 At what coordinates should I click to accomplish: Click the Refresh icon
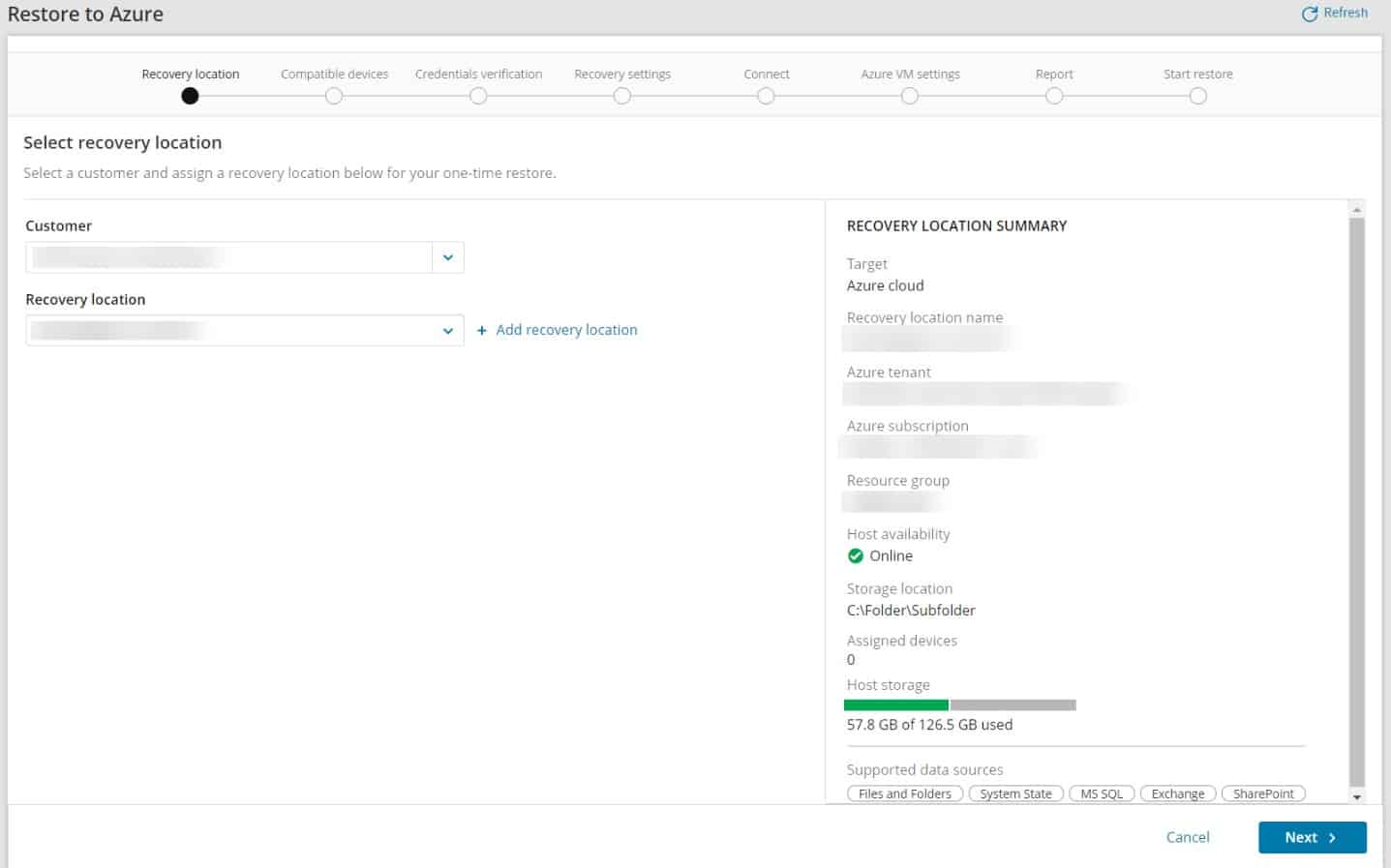[x=1310, y=14]
